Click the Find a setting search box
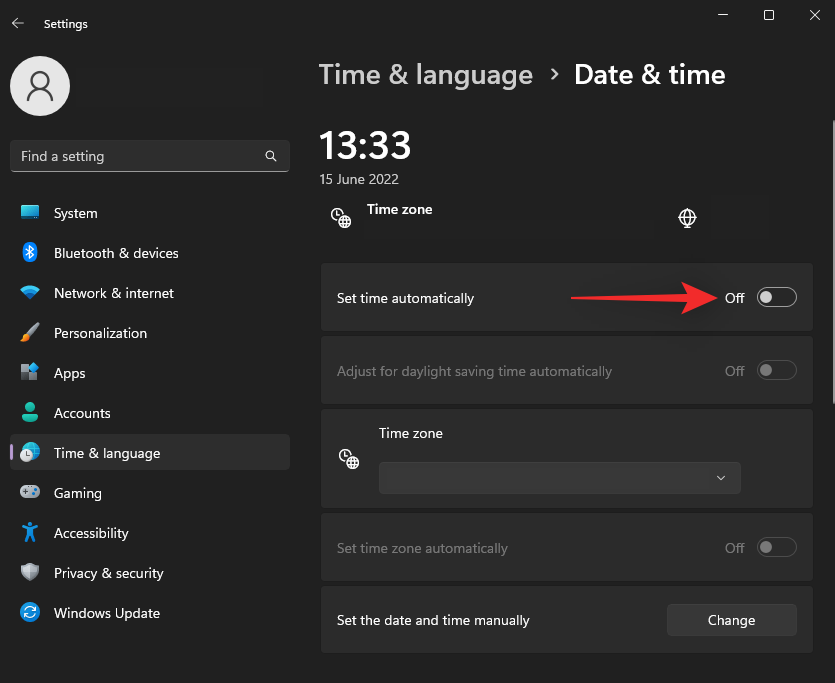The image size is (835, 683). (x=150, y=156)
